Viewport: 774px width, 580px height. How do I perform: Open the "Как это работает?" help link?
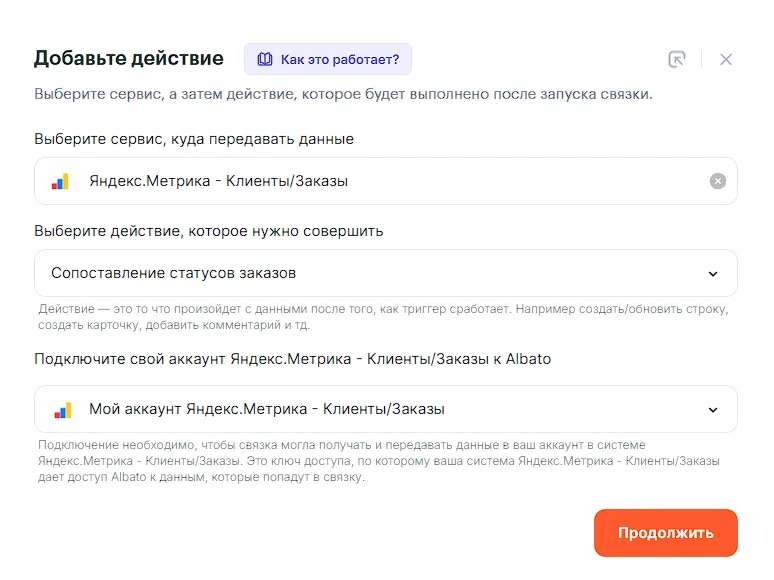328,59
